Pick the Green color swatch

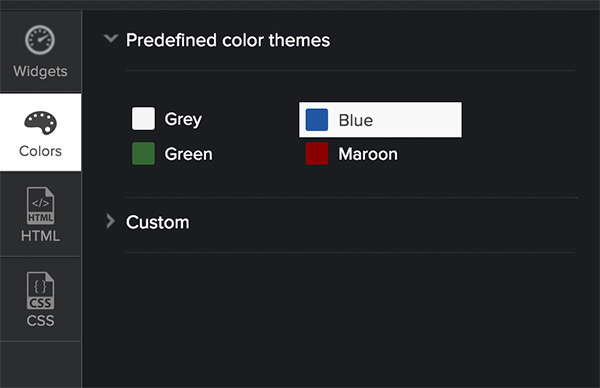pos(143,154)
